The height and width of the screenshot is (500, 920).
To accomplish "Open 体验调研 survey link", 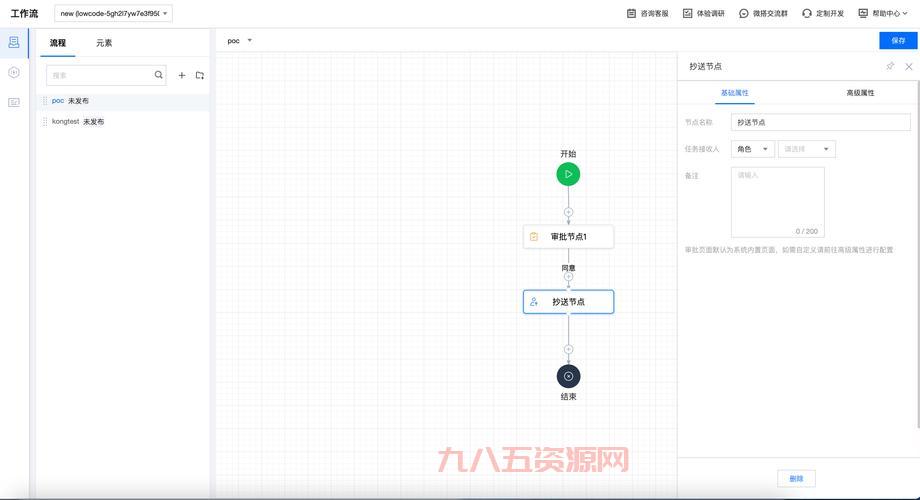I will click(703, 13).
